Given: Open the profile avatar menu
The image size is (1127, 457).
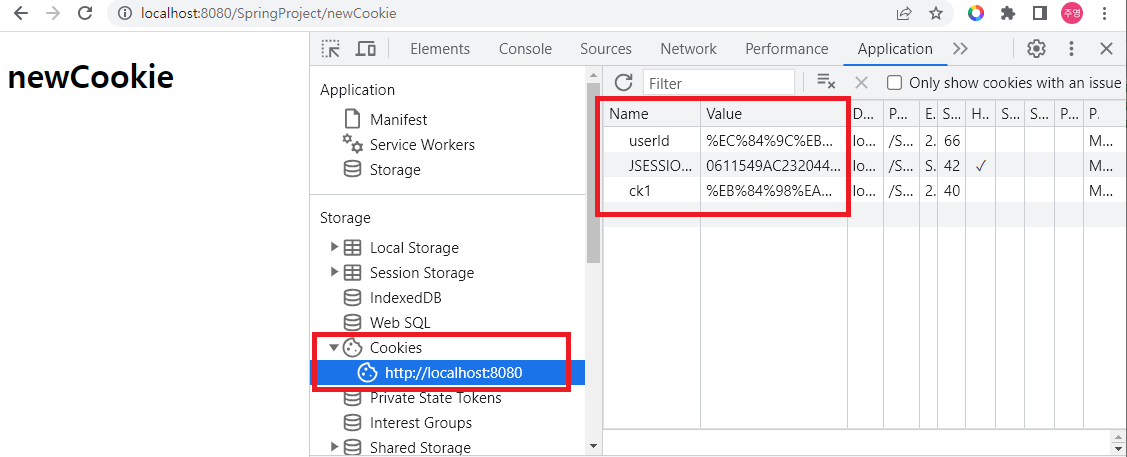Looking at the screenshot, I should coord(1072,13).
